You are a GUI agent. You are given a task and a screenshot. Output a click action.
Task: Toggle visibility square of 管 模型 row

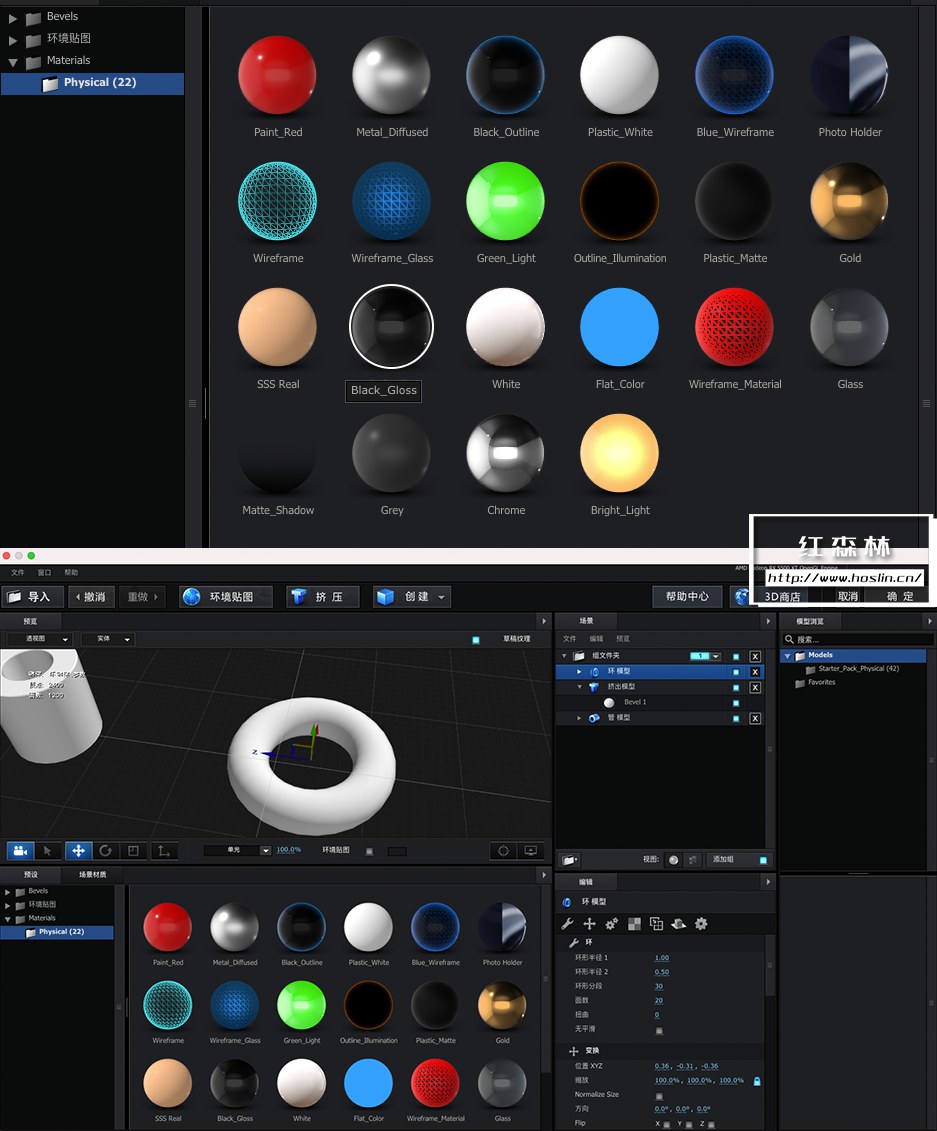tap(736, 718)
